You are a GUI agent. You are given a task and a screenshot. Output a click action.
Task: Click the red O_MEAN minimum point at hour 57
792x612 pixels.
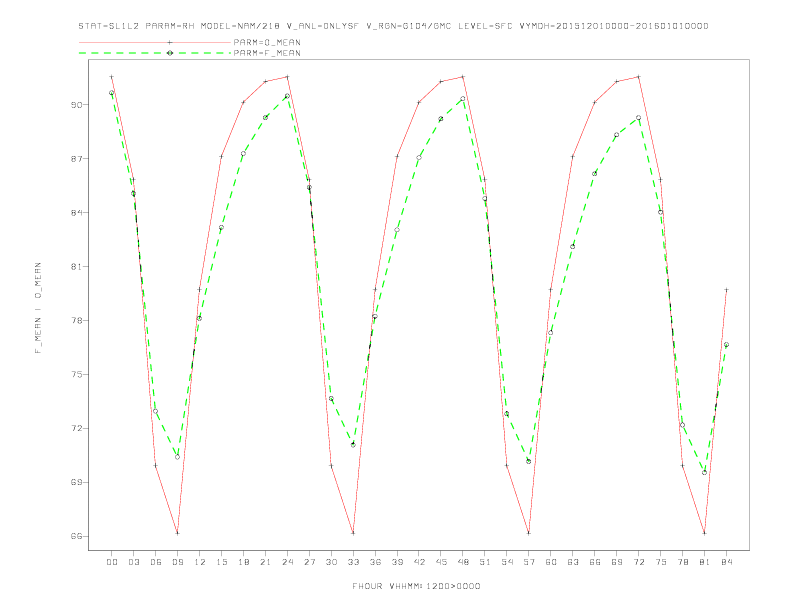click(x=529, y=533)
